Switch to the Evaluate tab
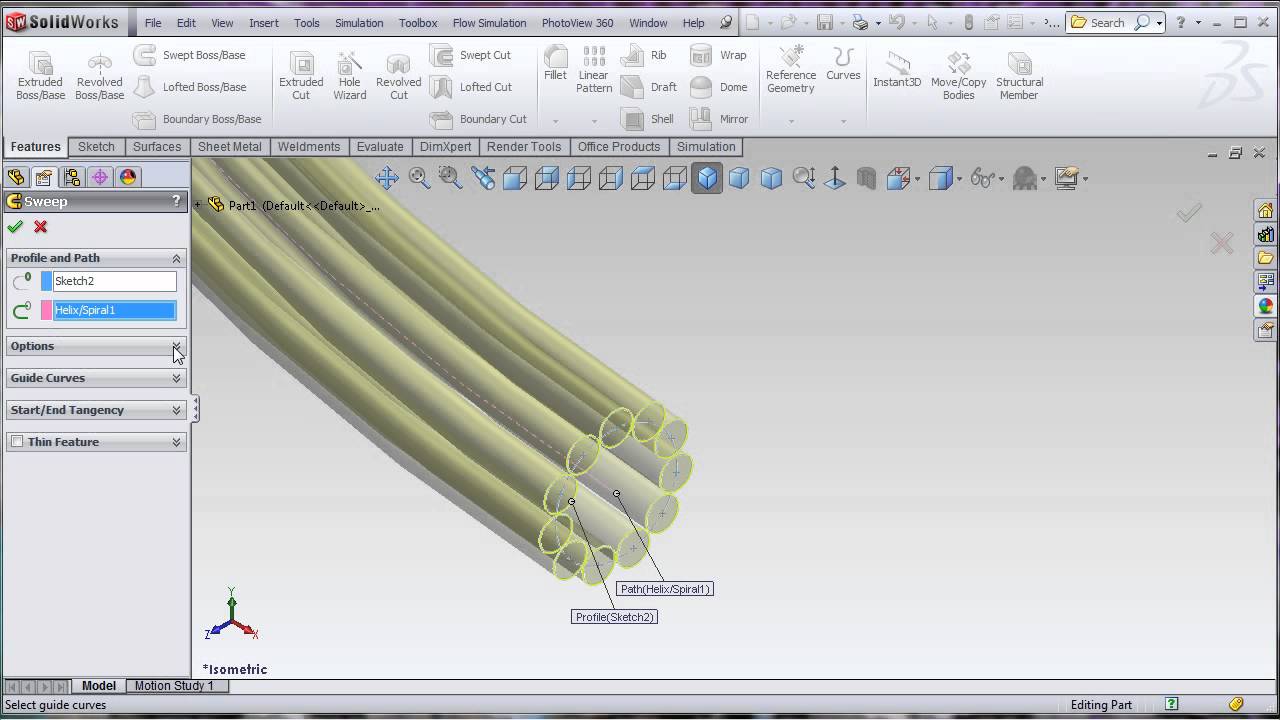 click(380, 147)
